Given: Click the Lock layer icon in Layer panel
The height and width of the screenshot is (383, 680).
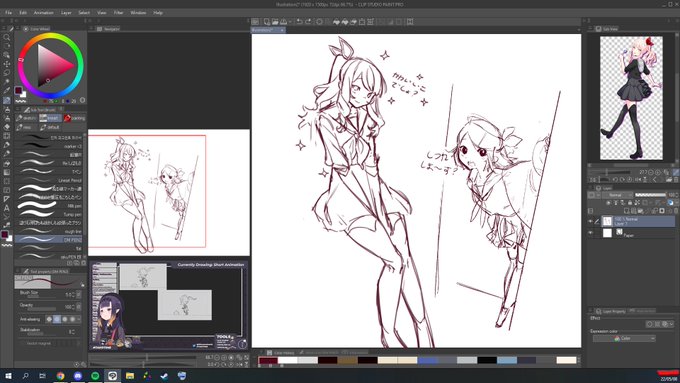Looking at the screenshot, I should point(630,203).
